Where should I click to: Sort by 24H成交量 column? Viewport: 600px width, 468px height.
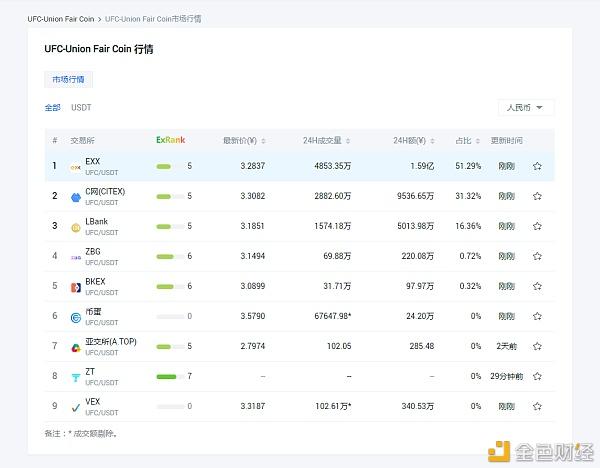click(x=326, y=141)
